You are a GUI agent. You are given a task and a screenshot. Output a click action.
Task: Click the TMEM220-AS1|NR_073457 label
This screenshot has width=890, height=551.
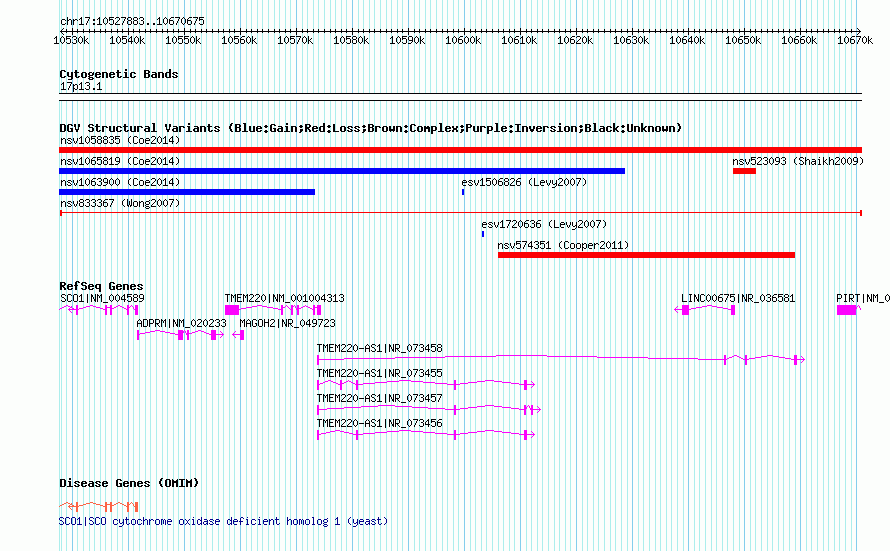pos(379,398)
